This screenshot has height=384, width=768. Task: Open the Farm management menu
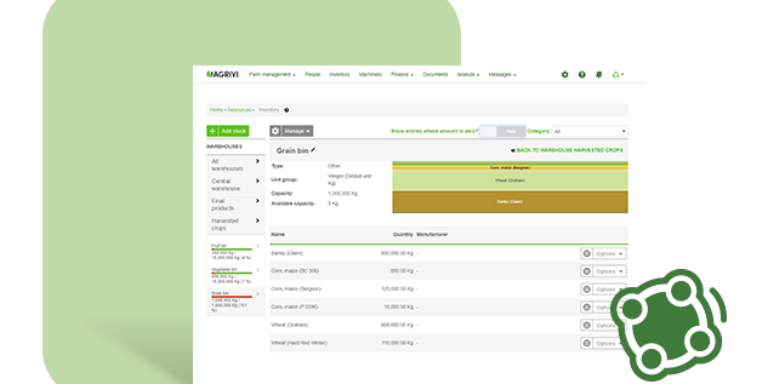272,74
